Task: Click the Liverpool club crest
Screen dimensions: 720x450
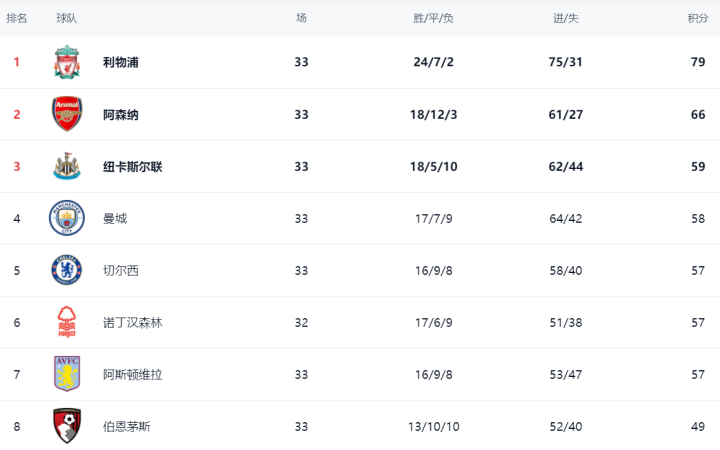Action: point(67,62)
